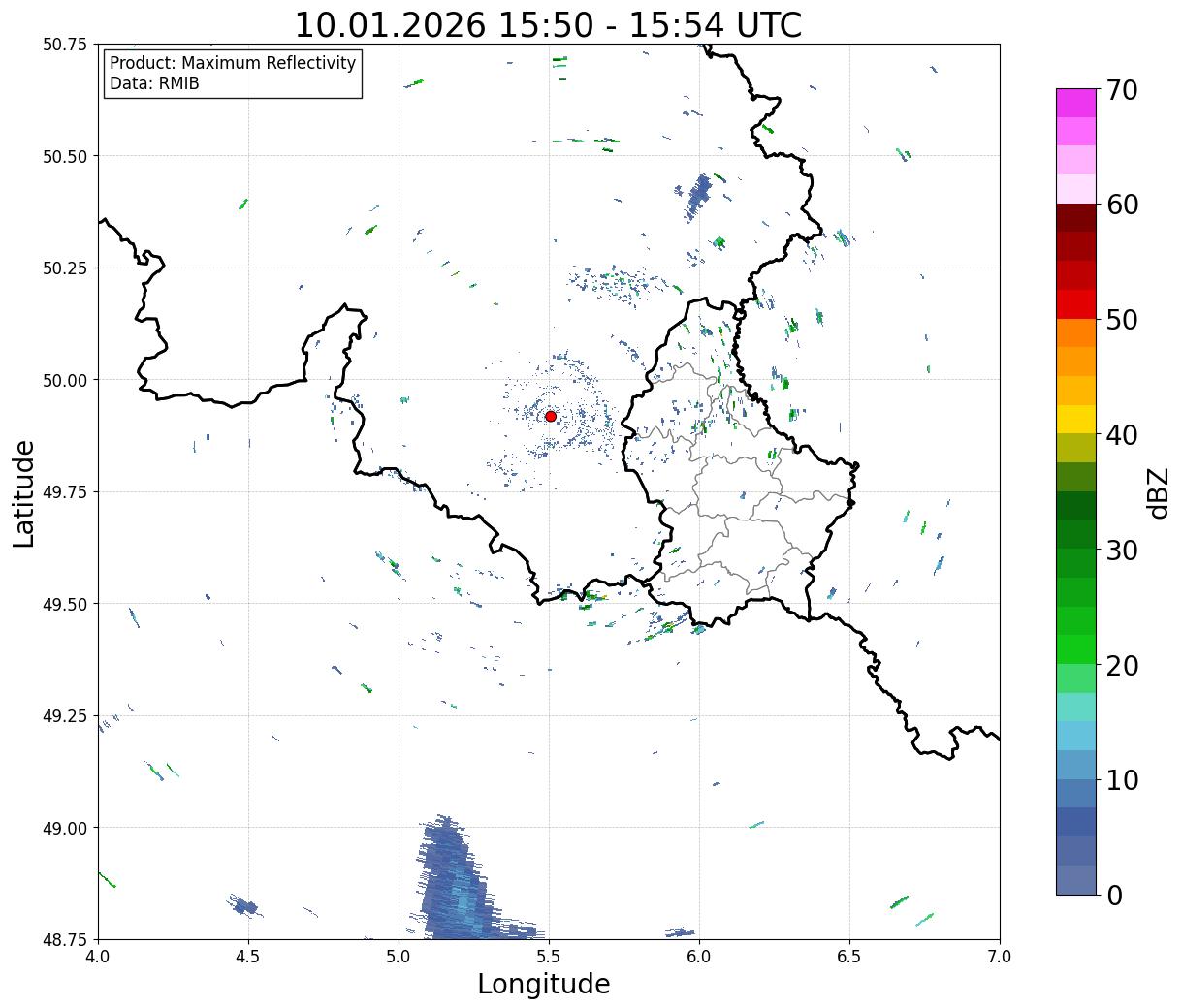
Task: Click the x-axis tick label 5.0
Action: [x=399, y=956]
